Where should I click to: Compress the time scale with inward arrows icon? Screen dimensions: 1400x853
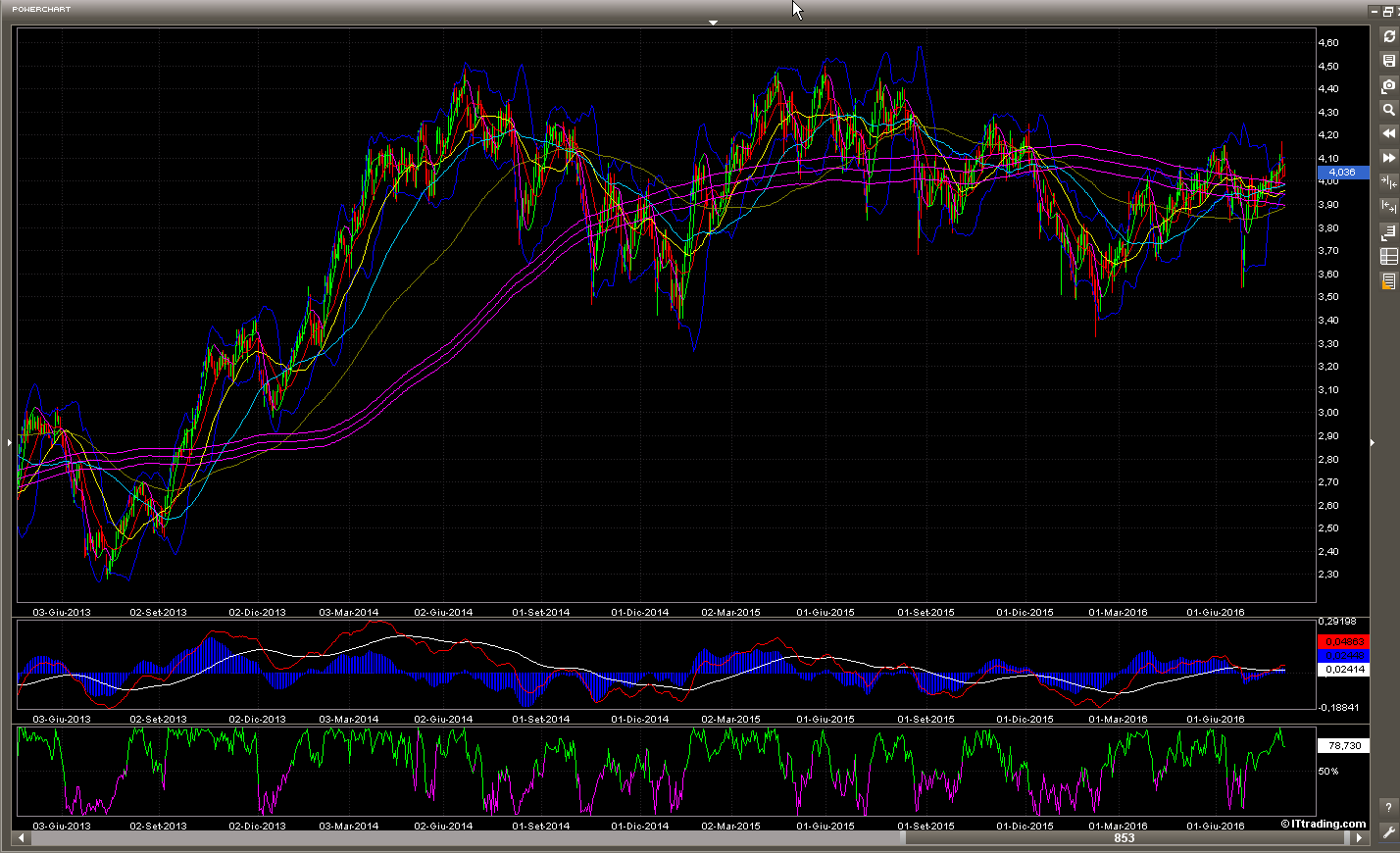click(x=1388, y=182)
